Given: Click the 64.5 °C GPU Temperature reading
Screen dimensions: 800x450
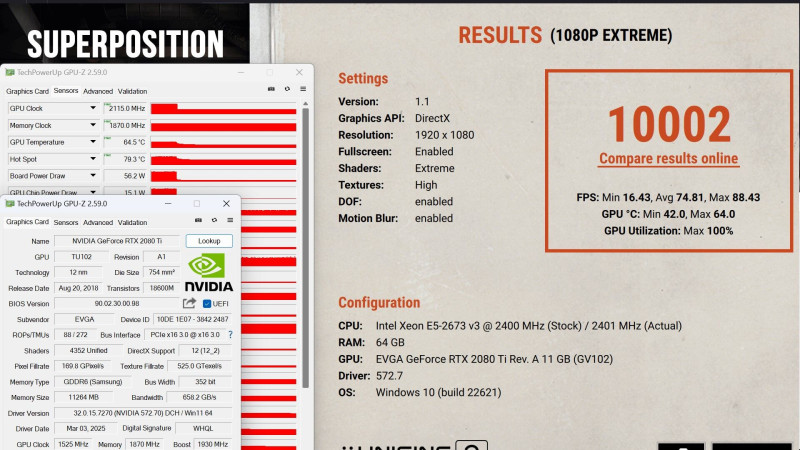Looking at the screenshot, I should click(126, 142).
